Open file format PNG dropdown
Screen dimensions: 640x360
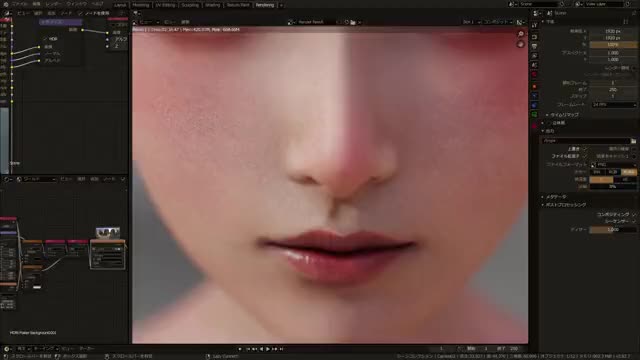tap(613, 165)
